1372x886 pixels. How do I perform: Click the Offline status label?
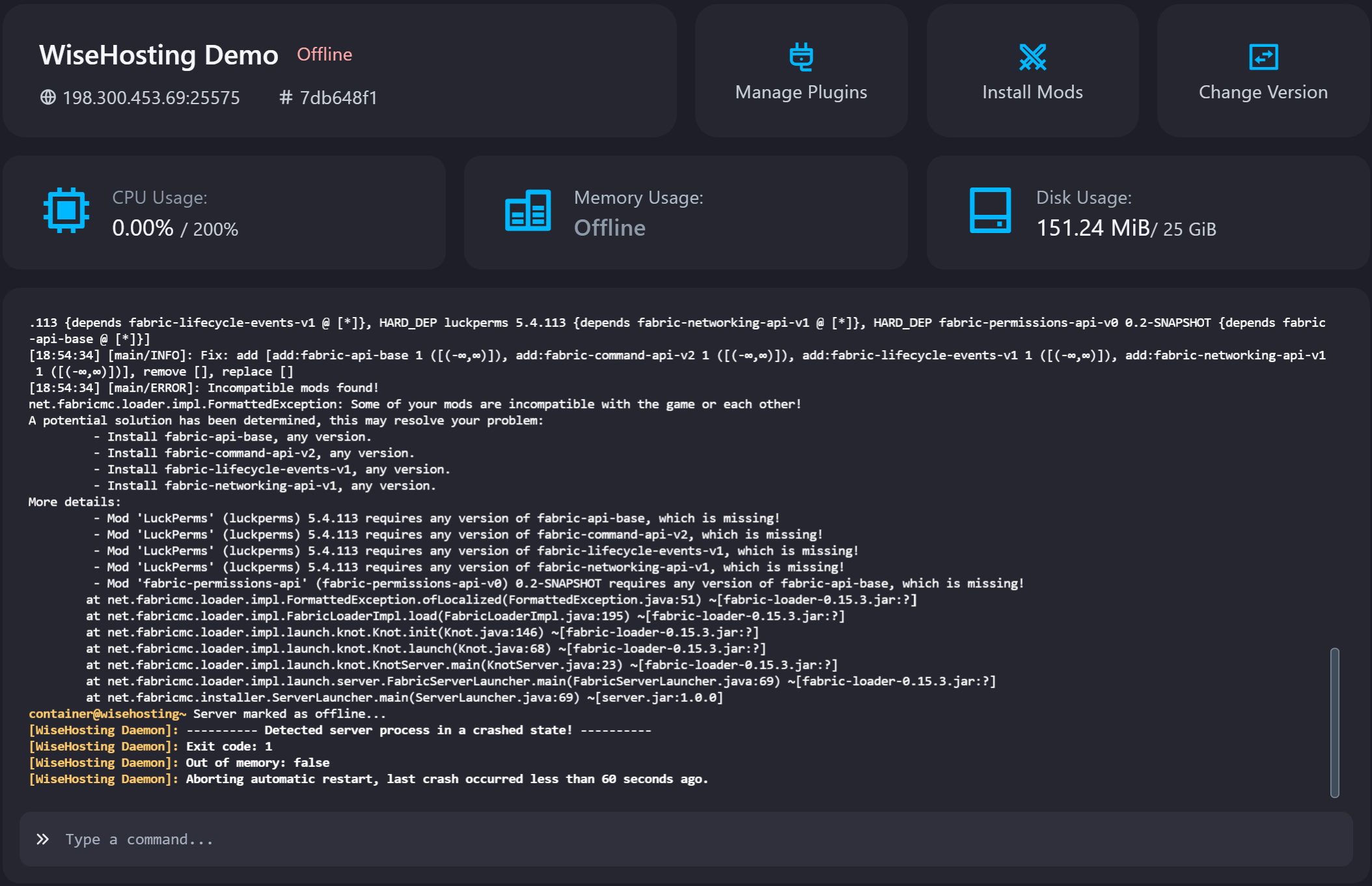point(324,55)
